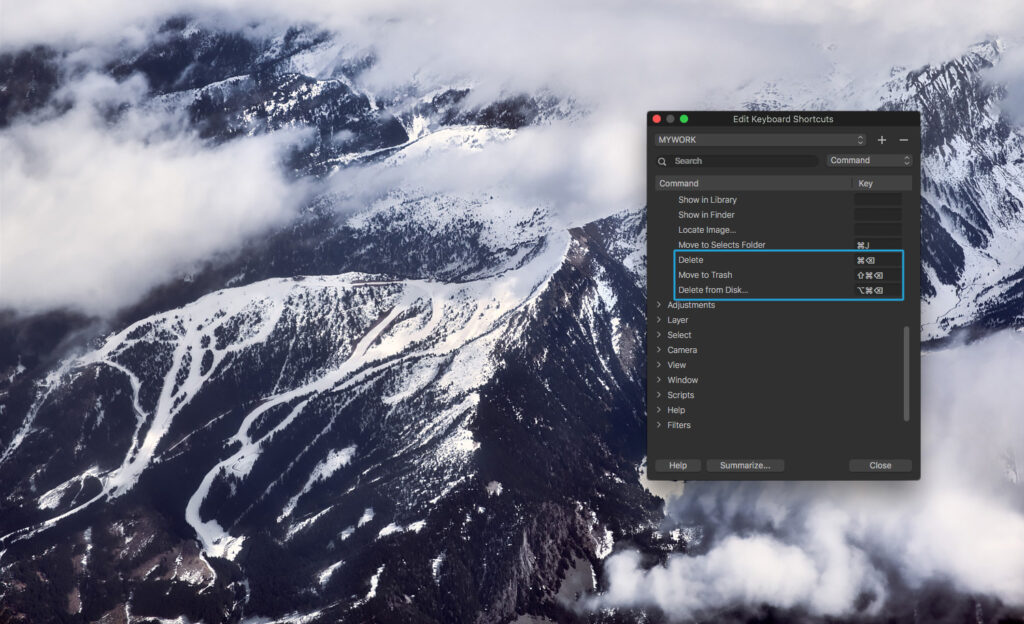Click the minus icon to remove shortcut set
Image resolution: width=1024 pixels, height=624 pixels.
click(x=903, y=139)
